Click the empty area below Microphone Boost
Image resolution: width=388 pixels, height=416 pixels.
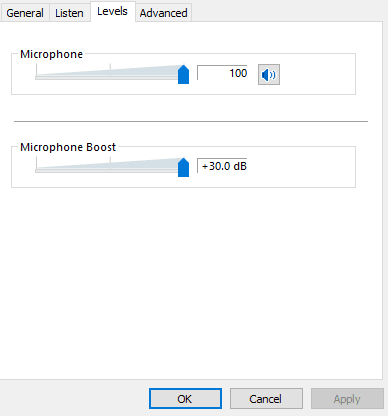[x=191, y=283]
